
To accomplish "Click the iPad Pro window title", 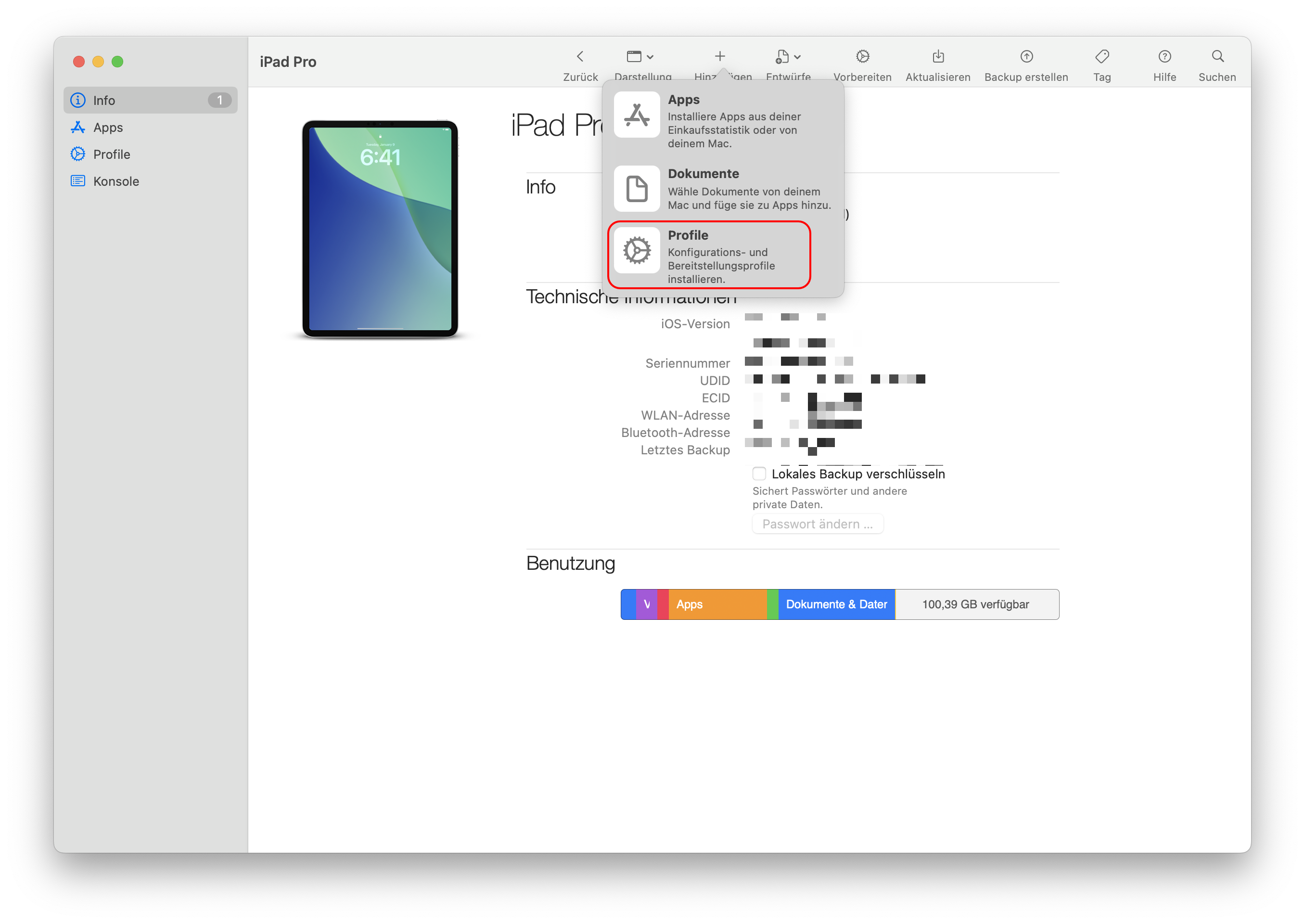I will click(288, 62).
